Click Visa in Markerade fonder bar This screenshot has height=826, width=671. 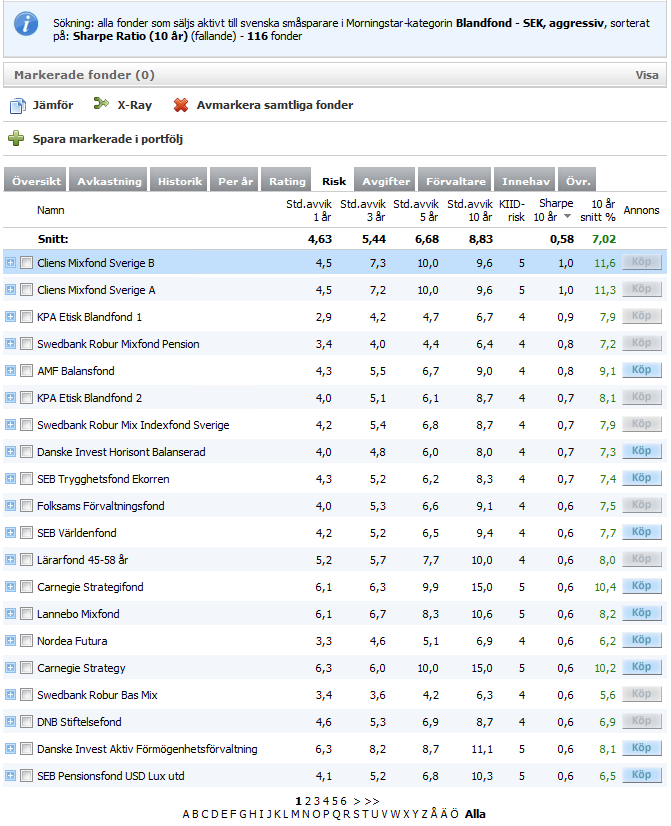coord(646,75)
